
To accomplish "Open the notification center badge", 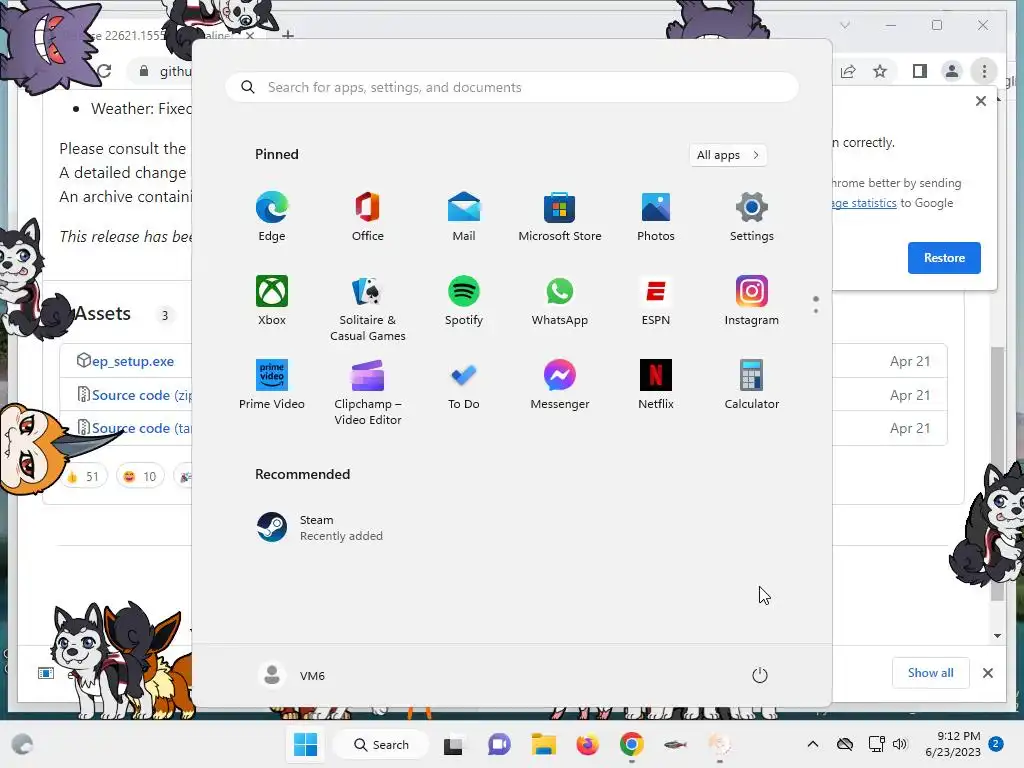I will (996, 744).
